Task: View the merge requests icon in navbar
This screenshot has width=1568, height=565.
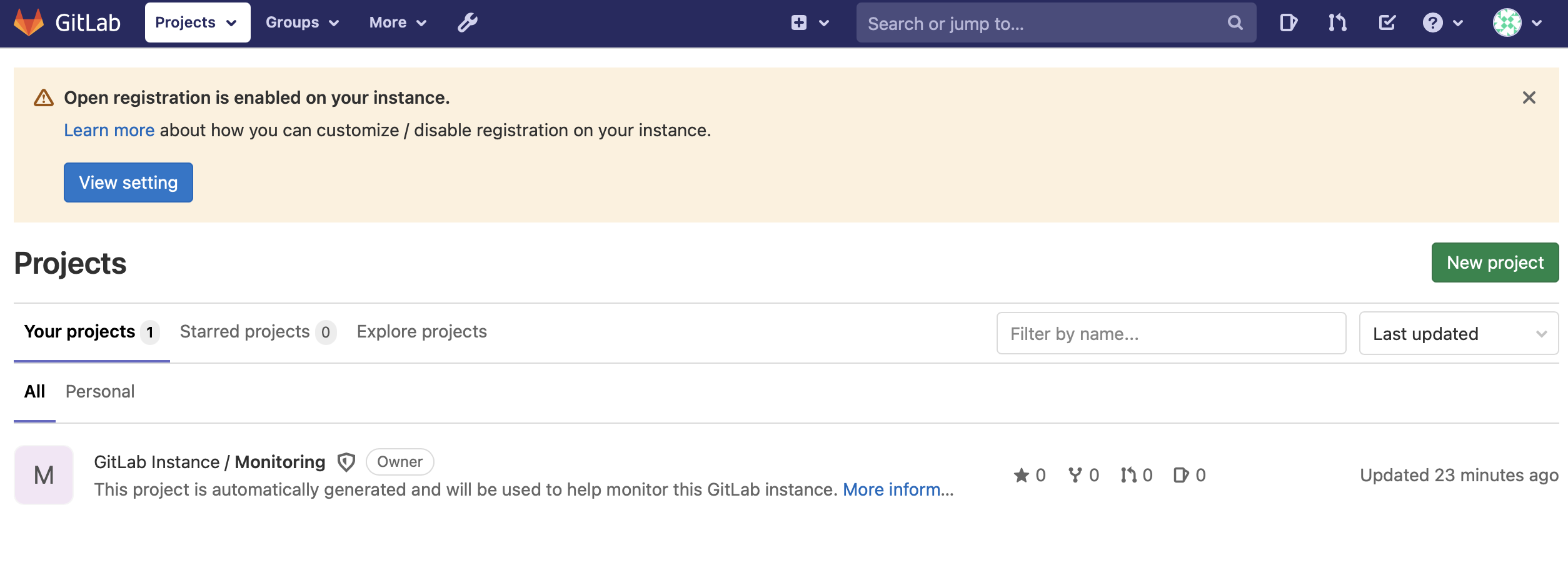Action: (1337, 22)
